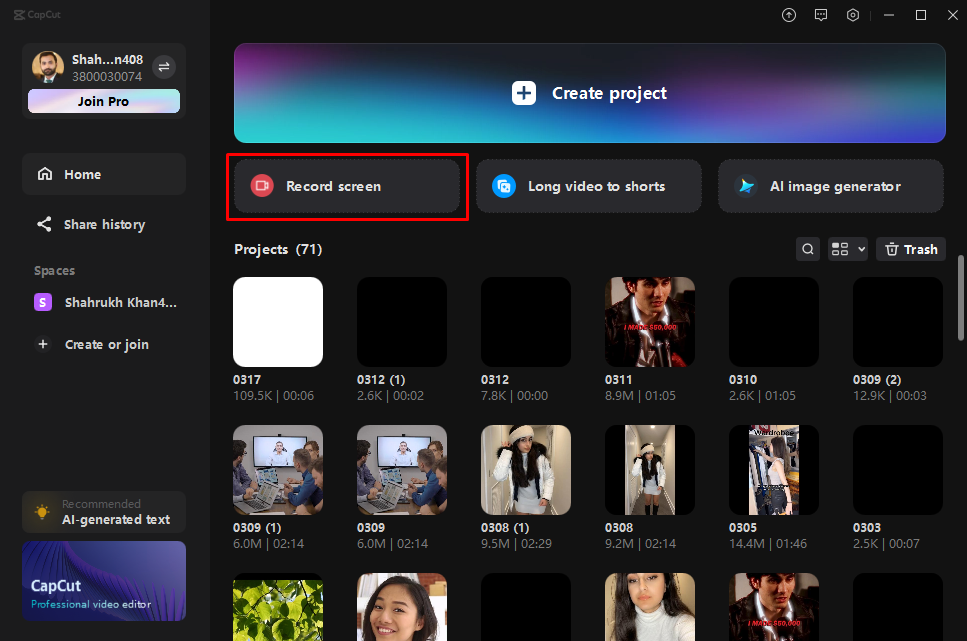967x641 pixels.
Task: Open project 0308 (1) thumbnail
Action: tap(525, 469)
